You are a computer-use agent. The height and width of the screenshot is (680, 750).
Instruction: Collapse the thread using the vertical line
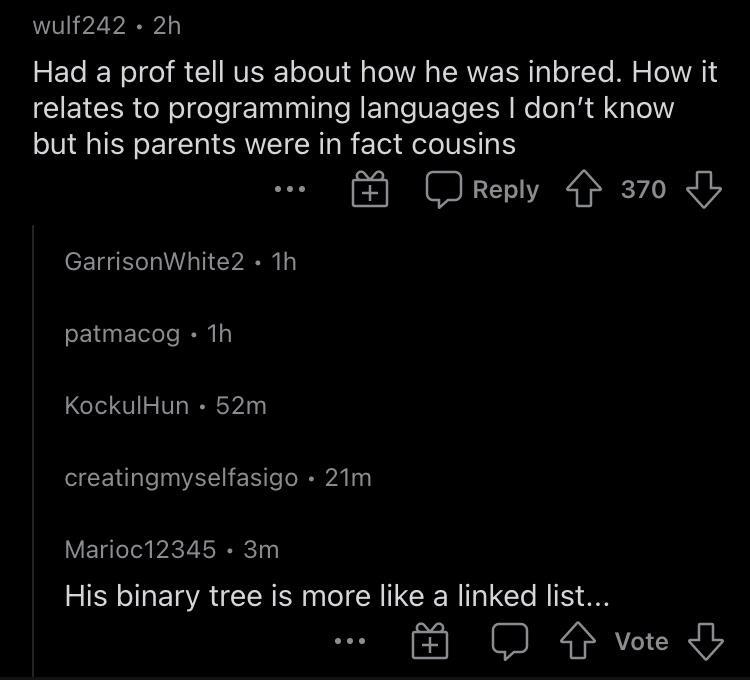34,450
